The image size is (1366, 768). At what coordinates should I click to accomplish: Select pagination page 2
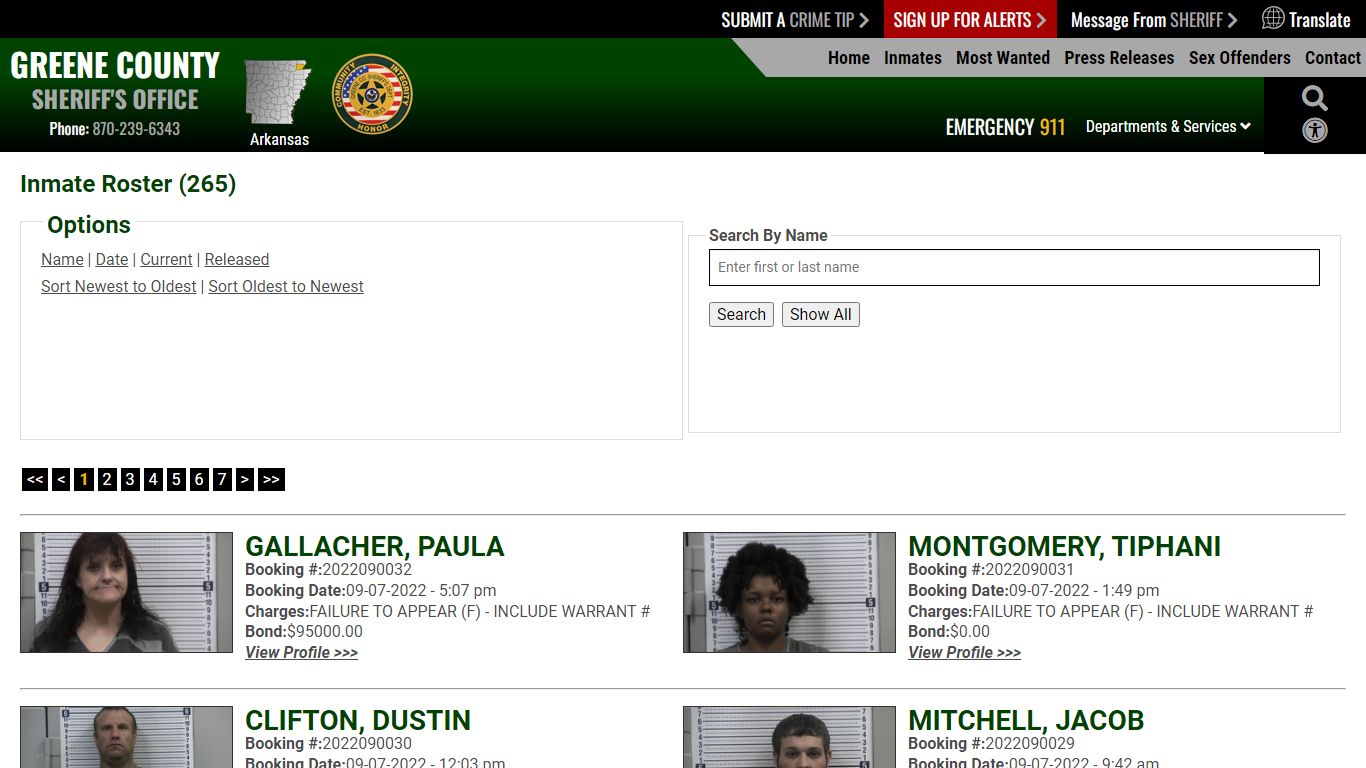coord(107,479)
